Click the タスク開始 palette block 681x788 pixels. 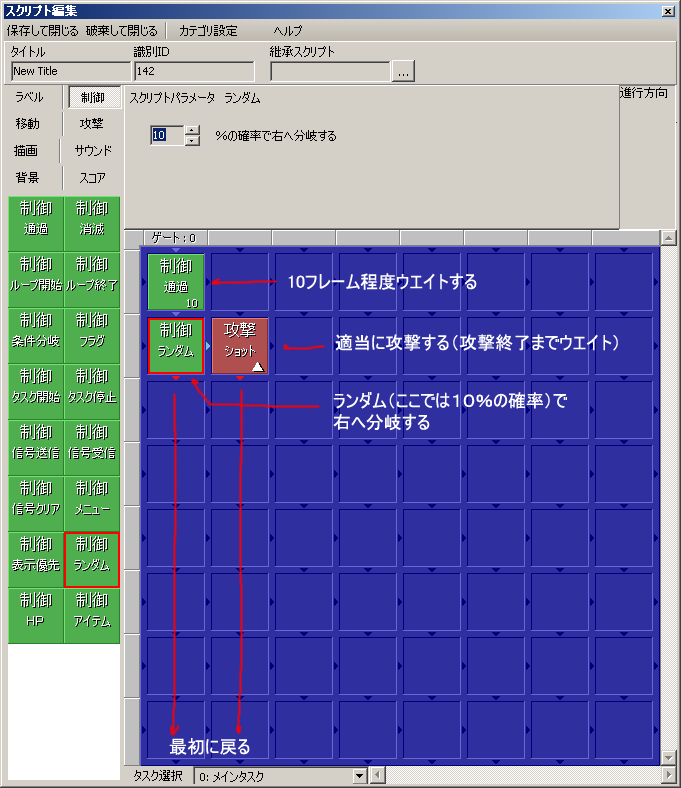tap(36, 386)
